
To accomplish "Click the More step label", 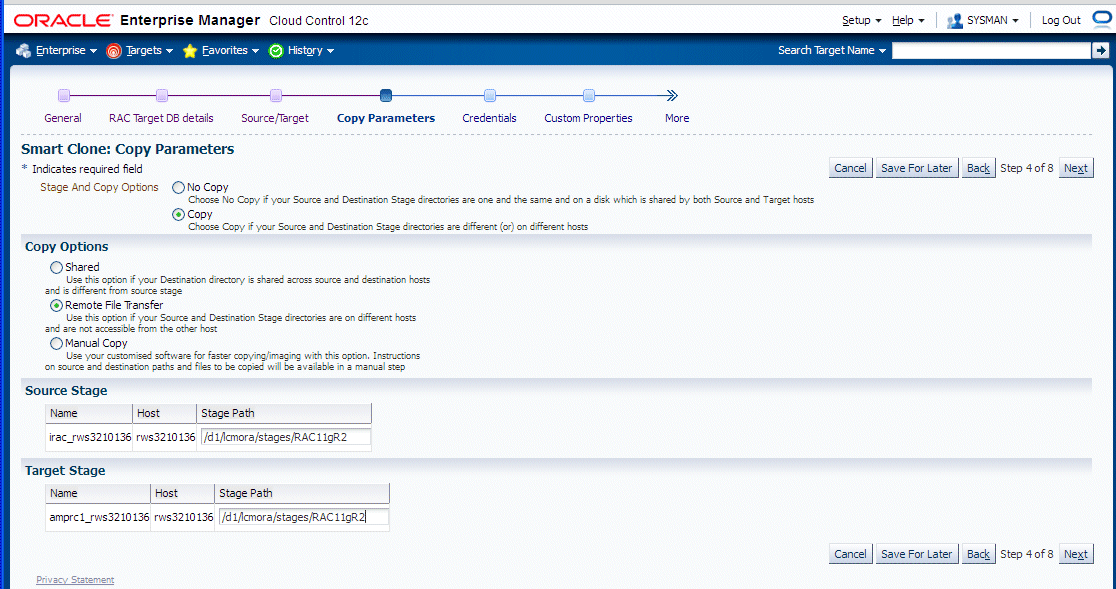I will pyautogui.click(x=677, y=118).
